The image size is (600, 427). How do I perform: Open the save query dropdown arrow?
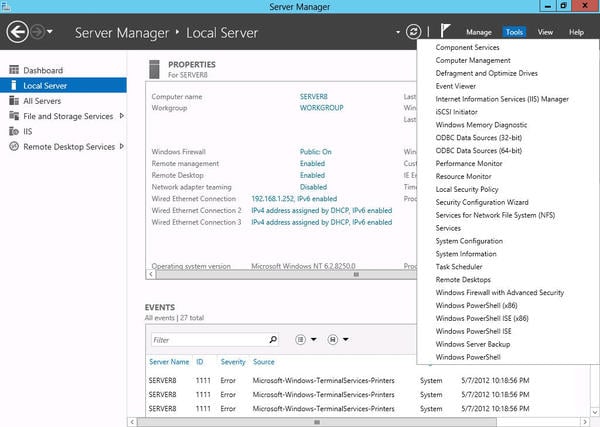(346, 339)
